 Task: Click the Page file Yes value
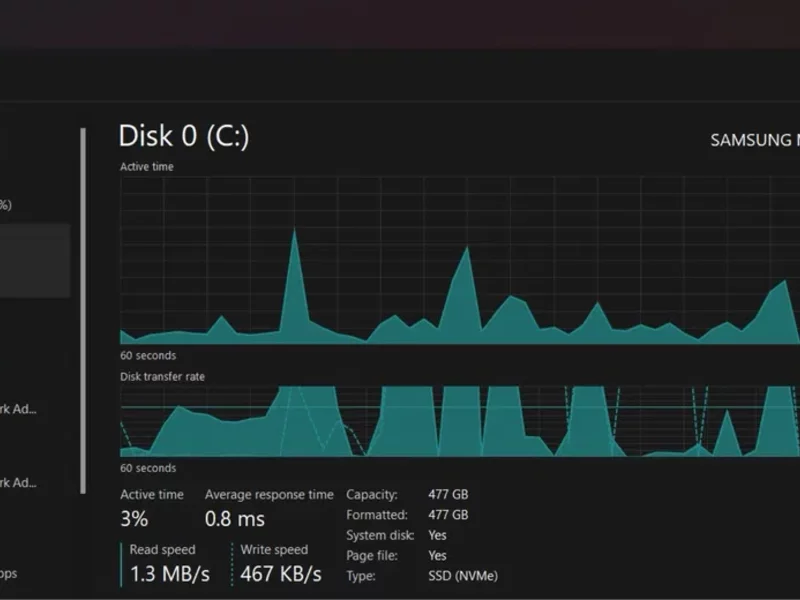(x=437, y=556)
